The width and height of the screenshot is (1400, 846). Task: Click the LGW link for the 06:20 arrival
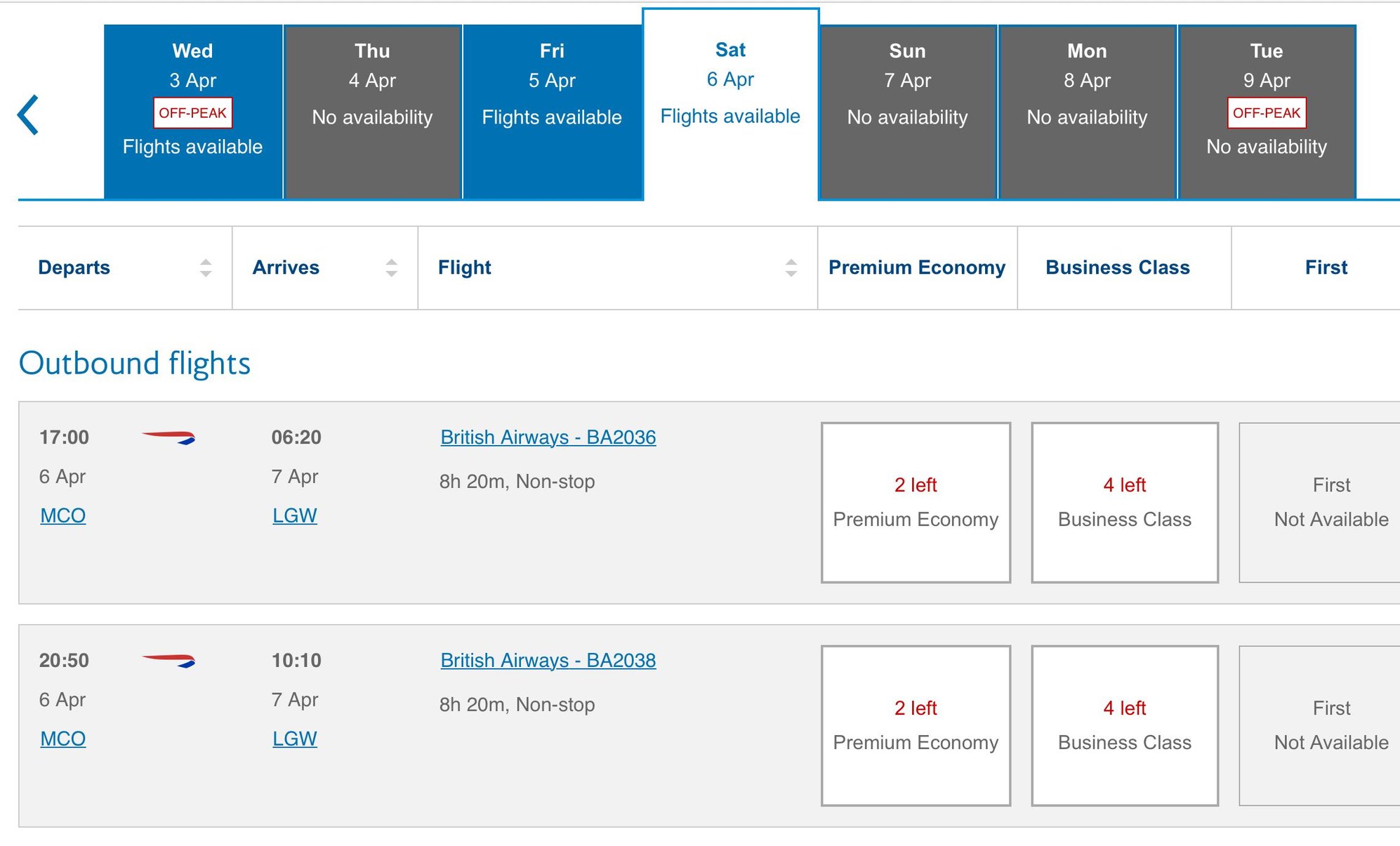click(x=295, y=516)
